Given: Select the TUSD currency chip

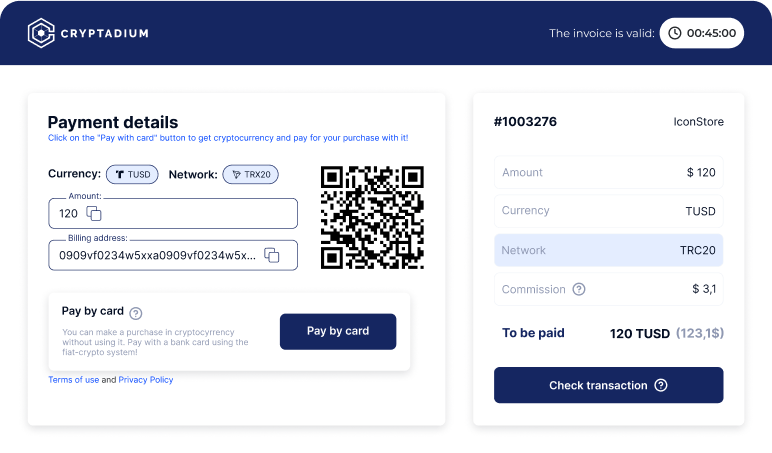Looking at the screenshot, I should [132, 174].
